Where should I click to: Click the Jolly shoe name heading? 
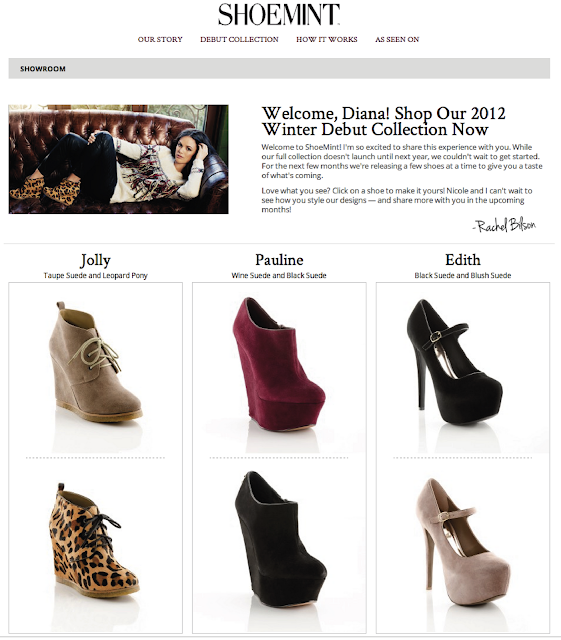pos(96,260)
